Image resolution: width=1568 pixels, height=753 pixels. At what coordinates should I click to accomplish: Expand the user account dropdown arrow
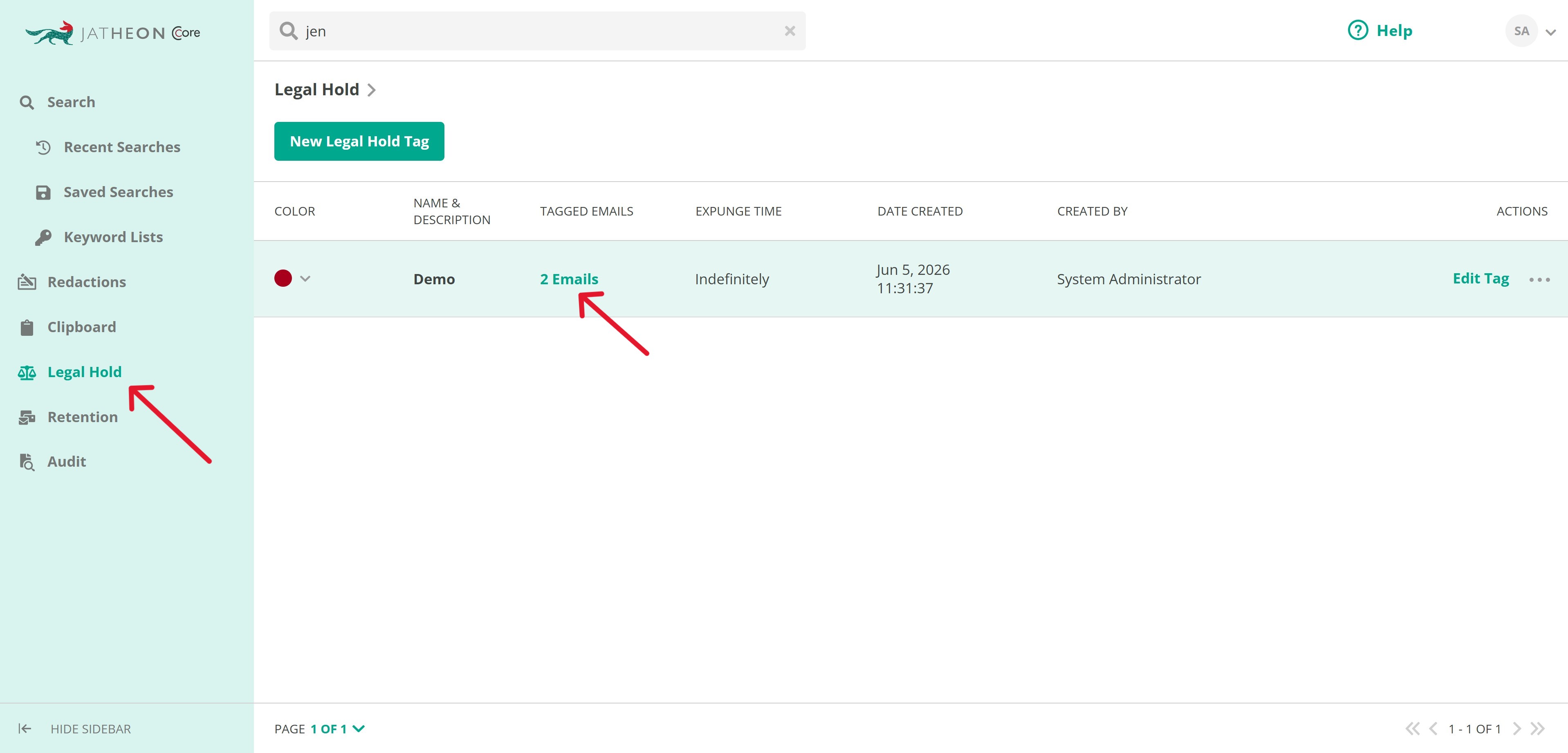tap(1550, 32)
